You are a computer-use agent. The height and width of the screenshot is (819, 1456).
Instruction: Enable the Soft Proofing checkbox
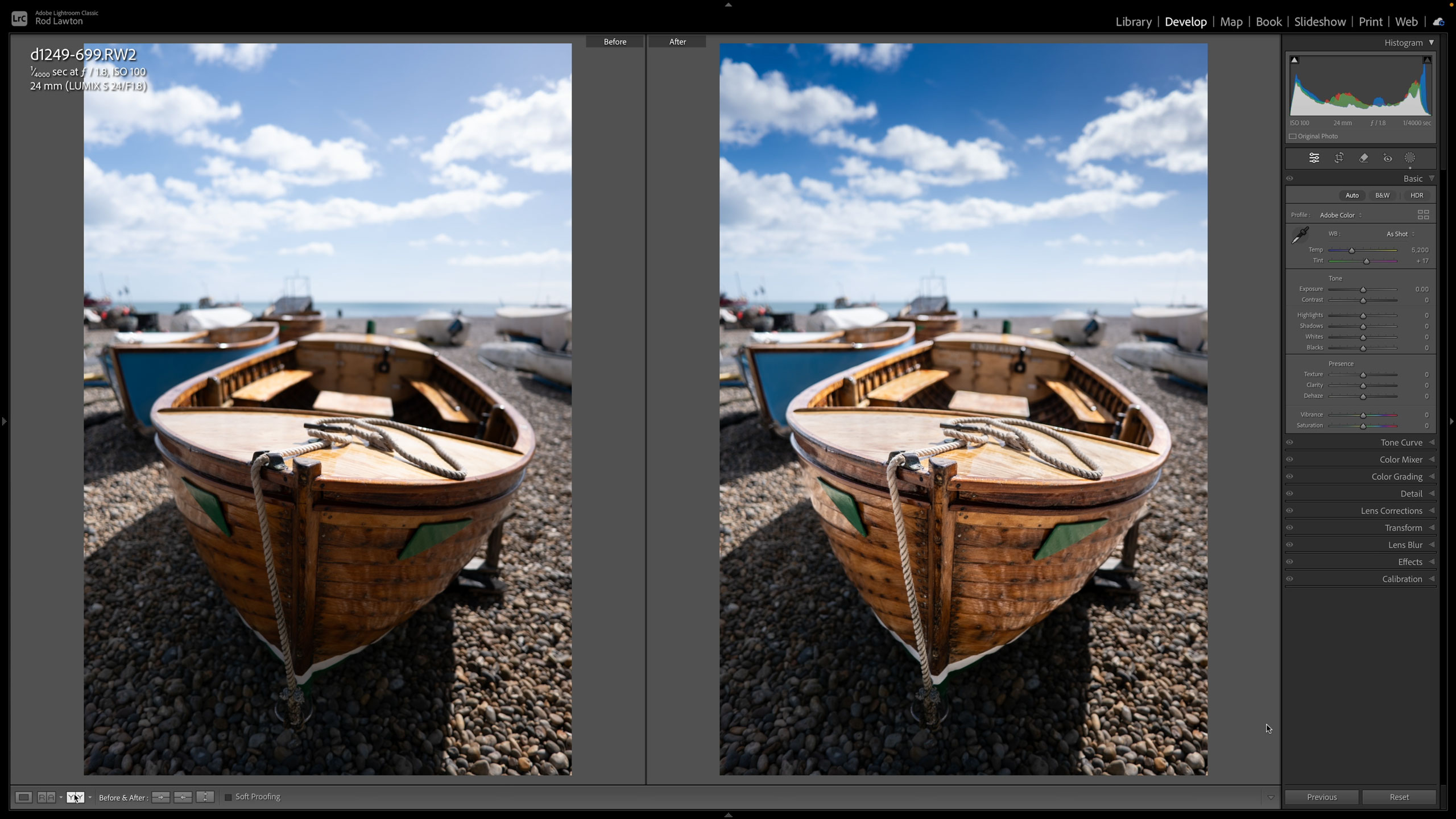pos(228,797)
